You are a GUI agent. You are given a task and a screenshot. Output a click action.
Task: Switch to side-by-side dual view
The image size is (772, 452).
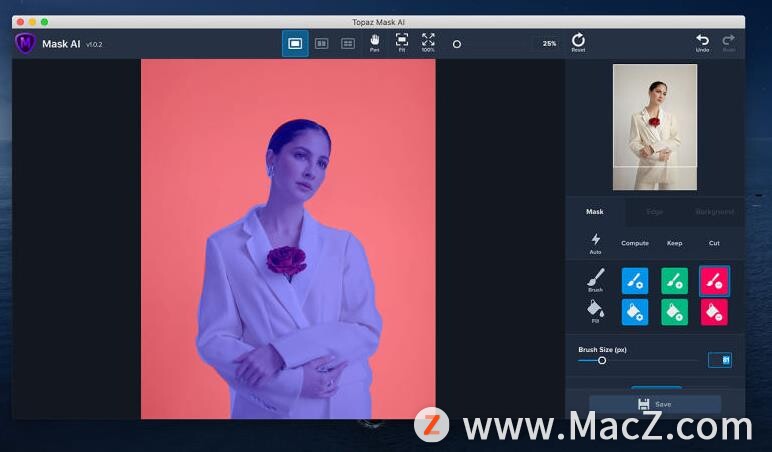pos(322,44)
